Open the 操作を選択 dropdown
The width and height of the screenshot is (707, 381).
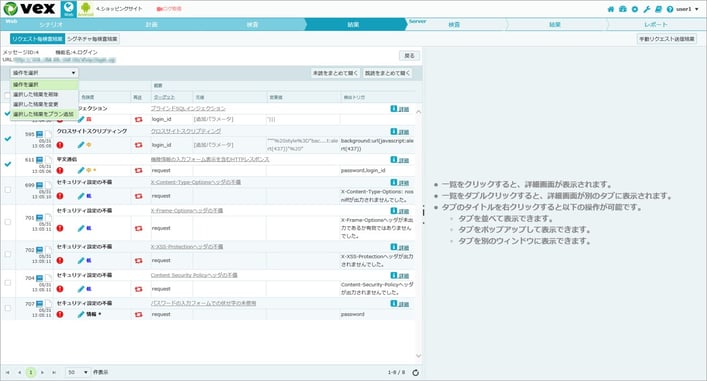pyautogui.click(x=44, y=73)
